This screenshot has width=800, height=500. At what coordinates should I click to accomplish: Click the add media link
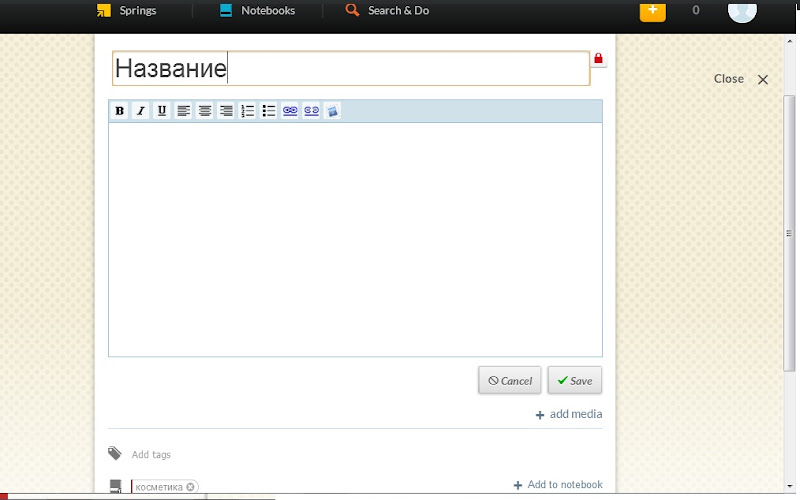pyautogui.click(x=569, y=414)
